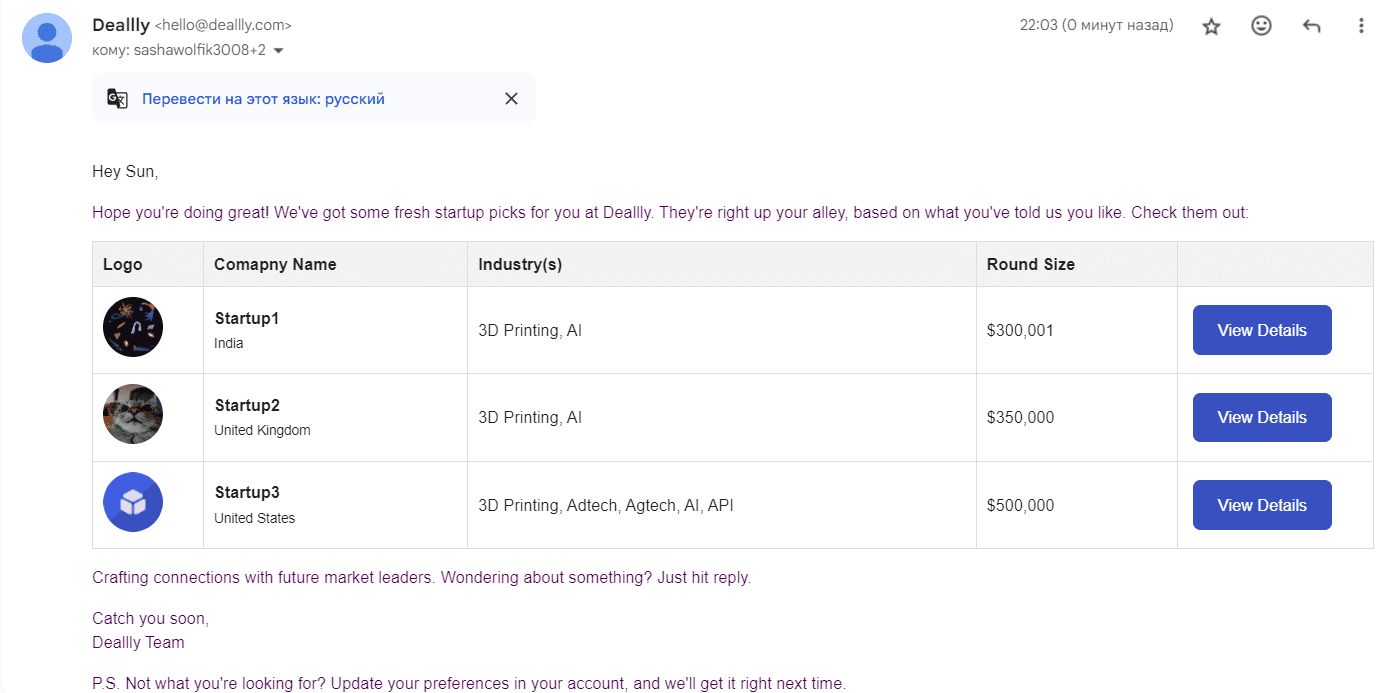Click the sender name Deallly
This screenshot has width=1386, height=693.
coord(121,25)
